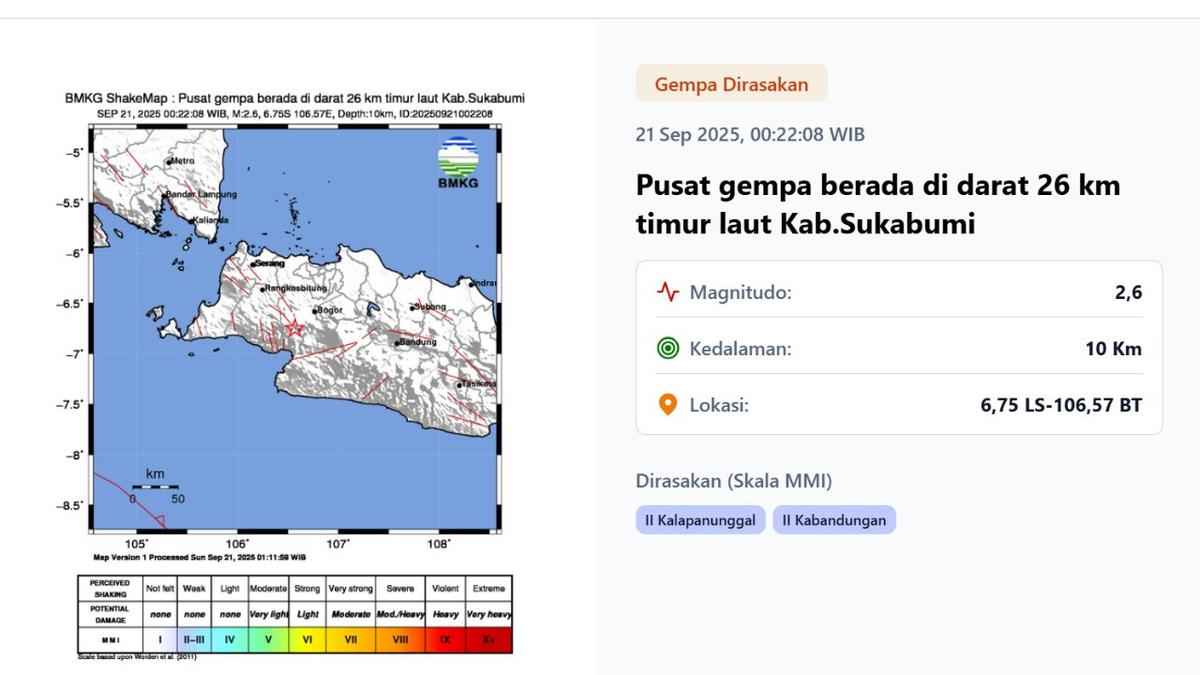Screen dimensions: 1200x675
Task: Click the orange MMI VIII legend swatch
Action: pyautogui.click(x=400, y=639)
